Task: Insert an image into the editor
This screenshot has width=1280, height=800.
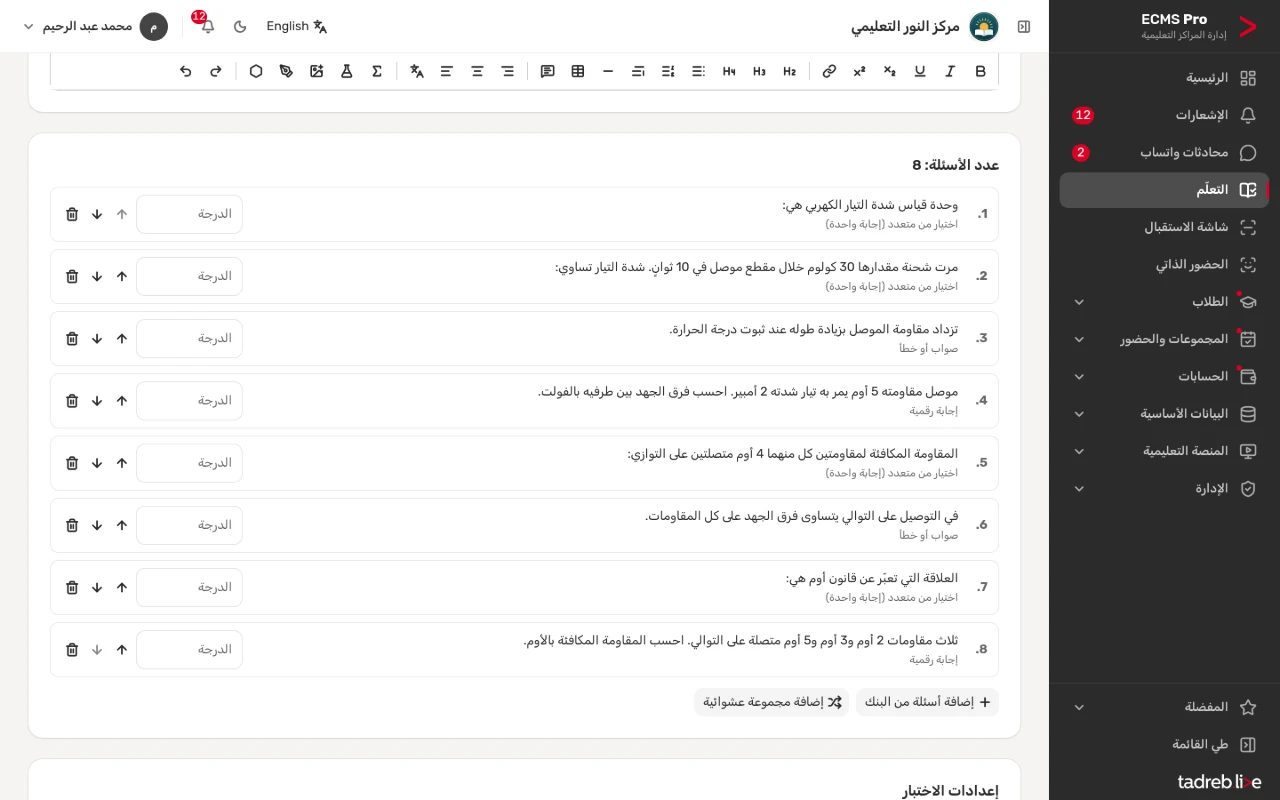Action: click(x=317, y=71)
